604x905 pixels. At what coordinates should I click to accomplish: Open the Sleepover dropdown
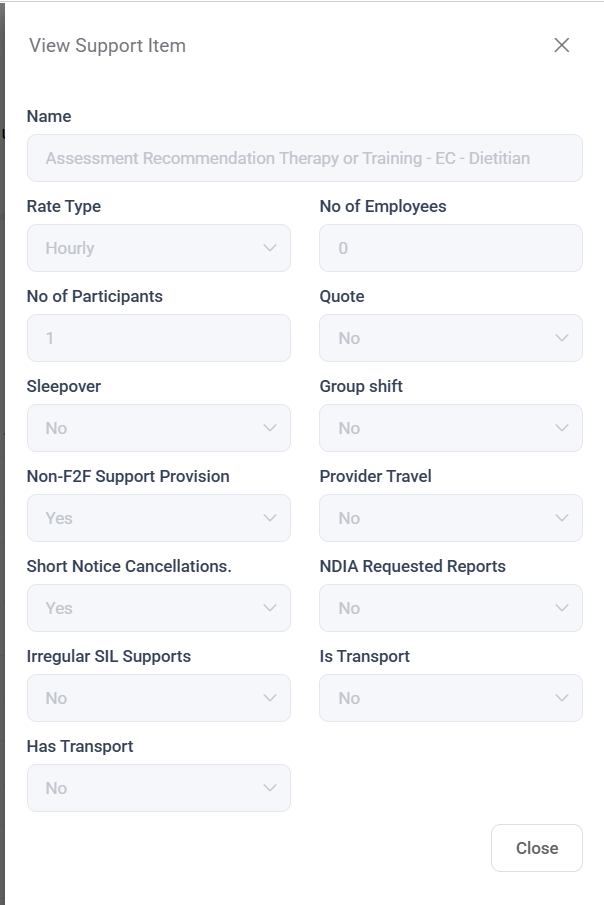click(158, 428)
